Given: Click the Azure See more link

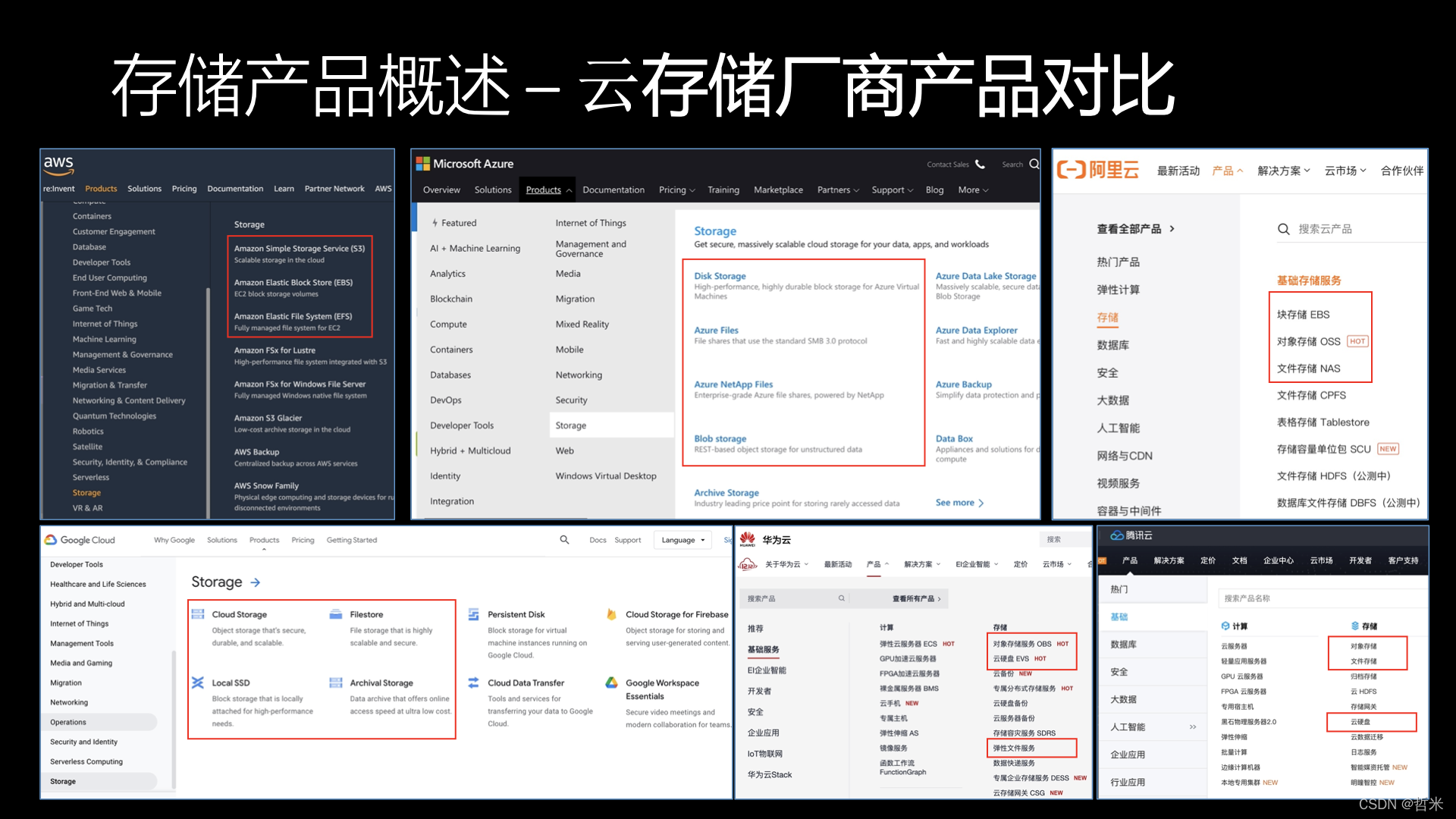Looking at the screenshot, I should point(959,503).
